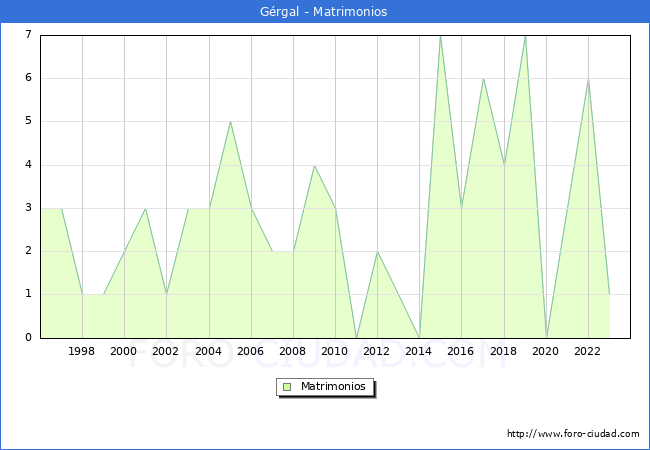650x450 pixels.
Task: Click the x-axis label 2022
Action: click(587, 351)
